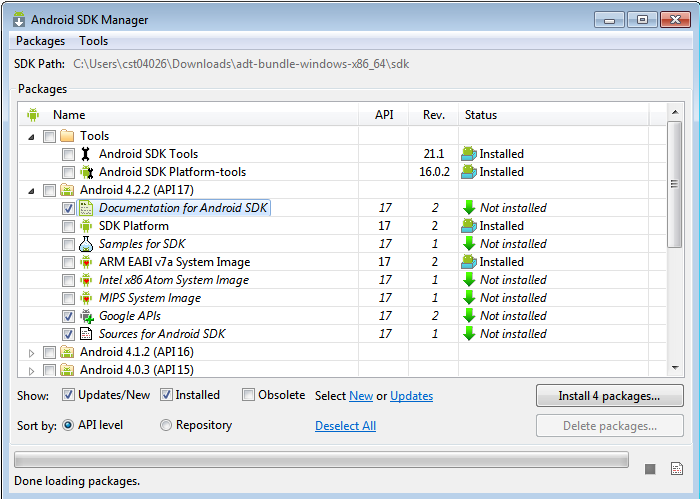Click the Installed status icon for Platform-tools

tap(469, 172)
